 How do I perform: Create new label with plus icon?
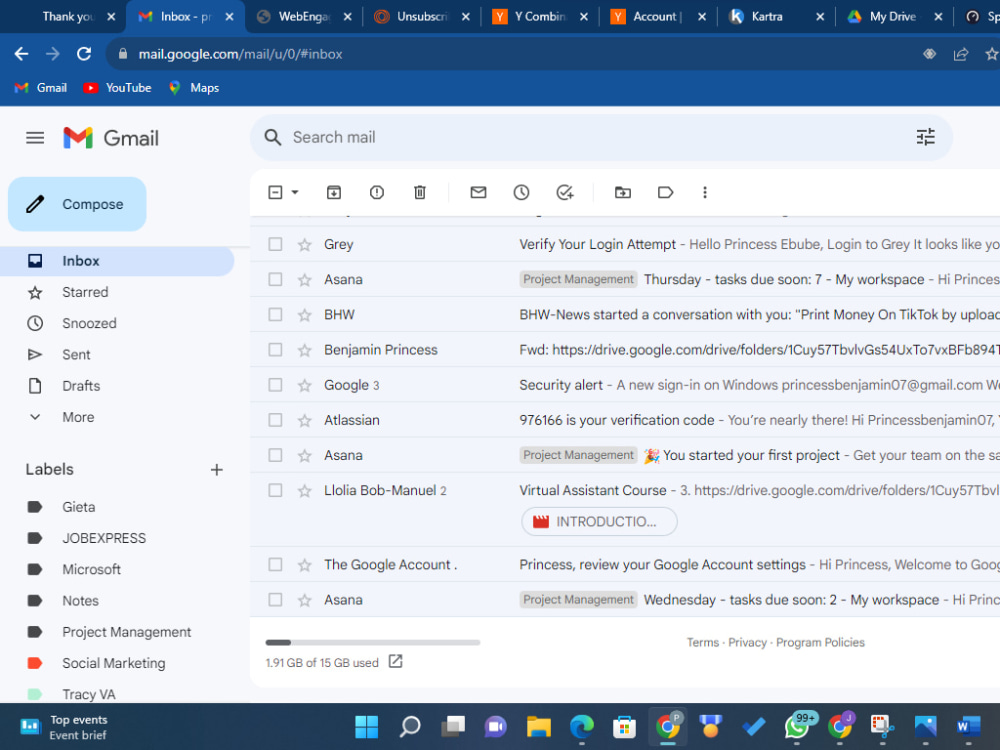(217, 470)
